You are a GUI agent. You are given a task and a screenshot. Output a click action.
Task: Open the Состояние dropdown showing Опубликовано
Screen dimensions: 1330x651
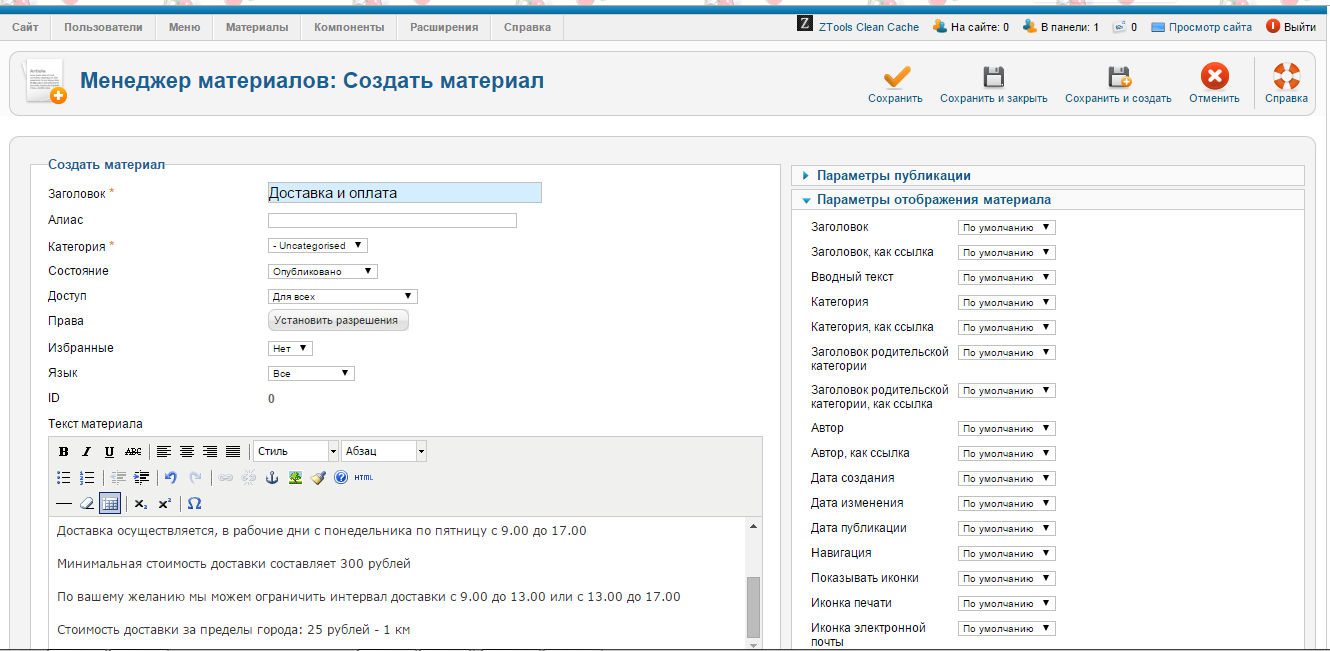[x=323, y=271]
